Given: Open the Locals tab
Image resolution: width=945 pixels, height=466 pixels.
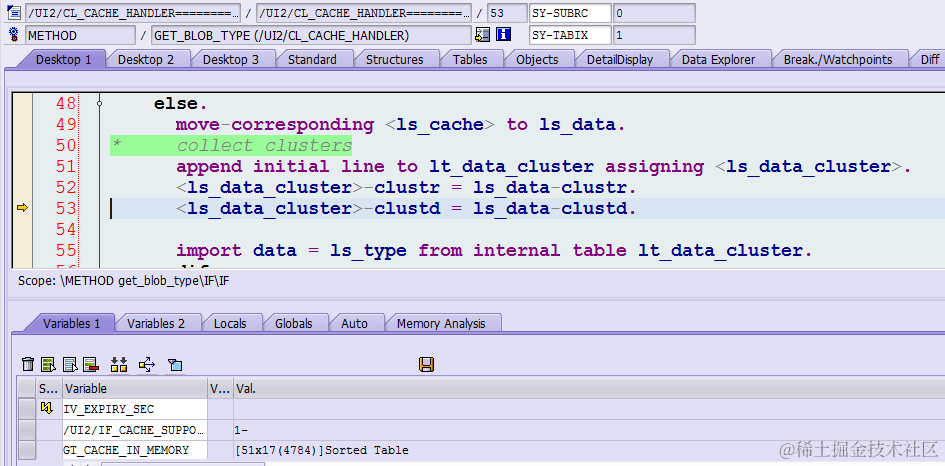Looking at the screenshot, I should [x=230, y=324].
